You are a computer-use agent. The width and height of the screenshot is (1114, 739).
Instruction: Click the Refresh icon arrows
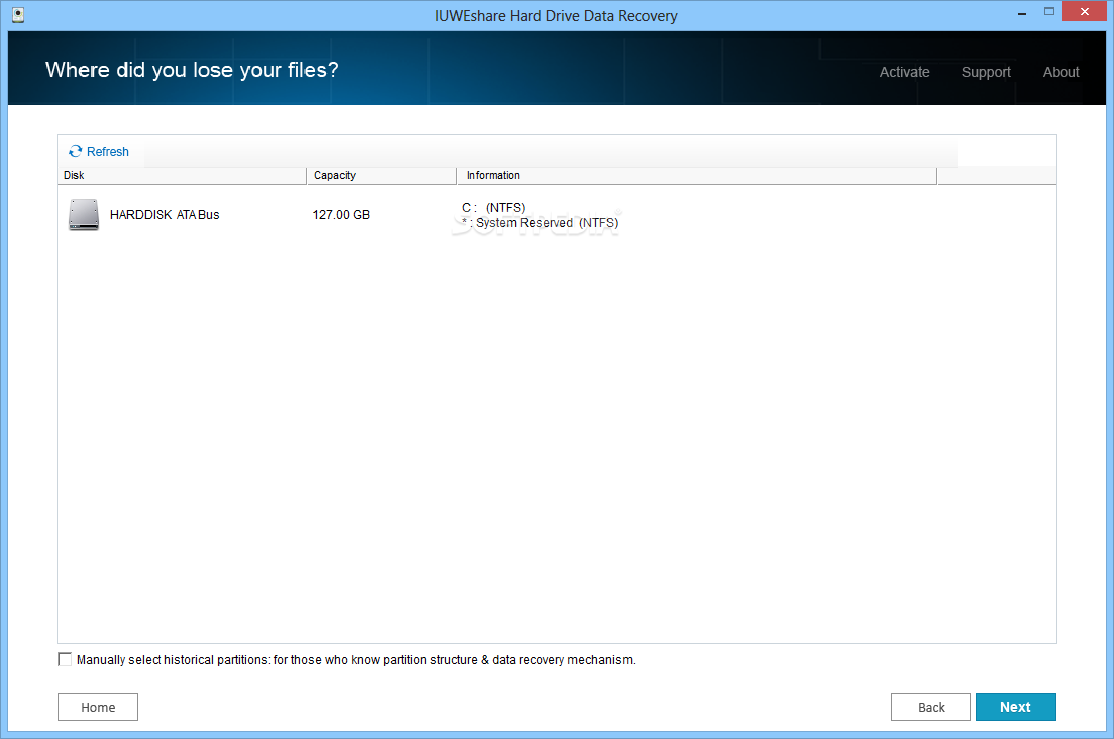pyautogui.click(x=75, y=151)
